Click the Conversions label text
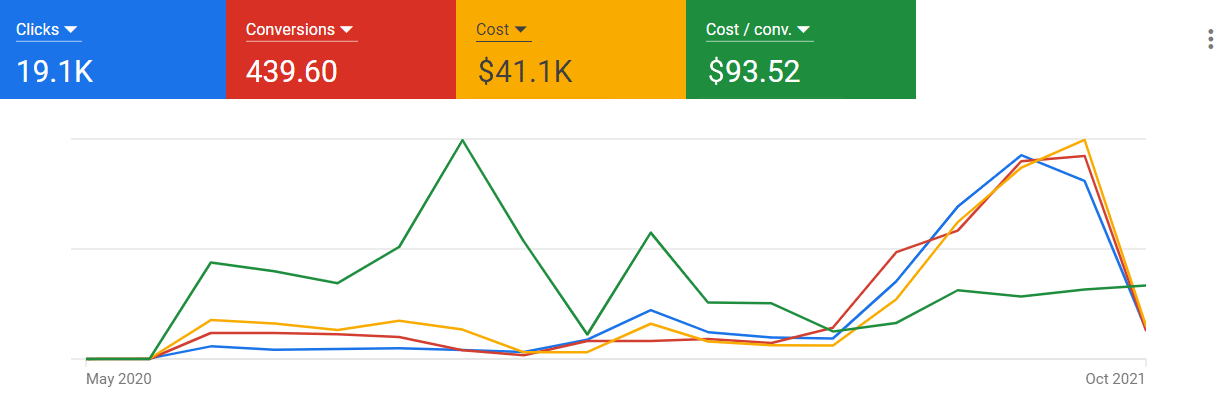This screenshot has height=405, width=1231. pos(290,30)
